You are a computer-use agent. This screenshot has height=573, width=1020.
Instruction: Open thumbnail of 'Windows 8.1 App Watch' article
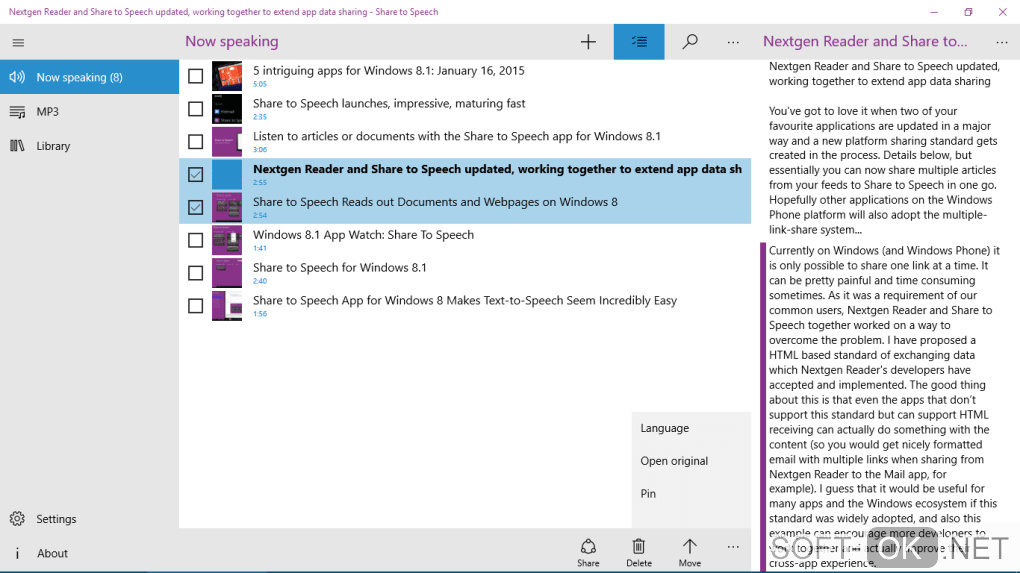[227, 240]
